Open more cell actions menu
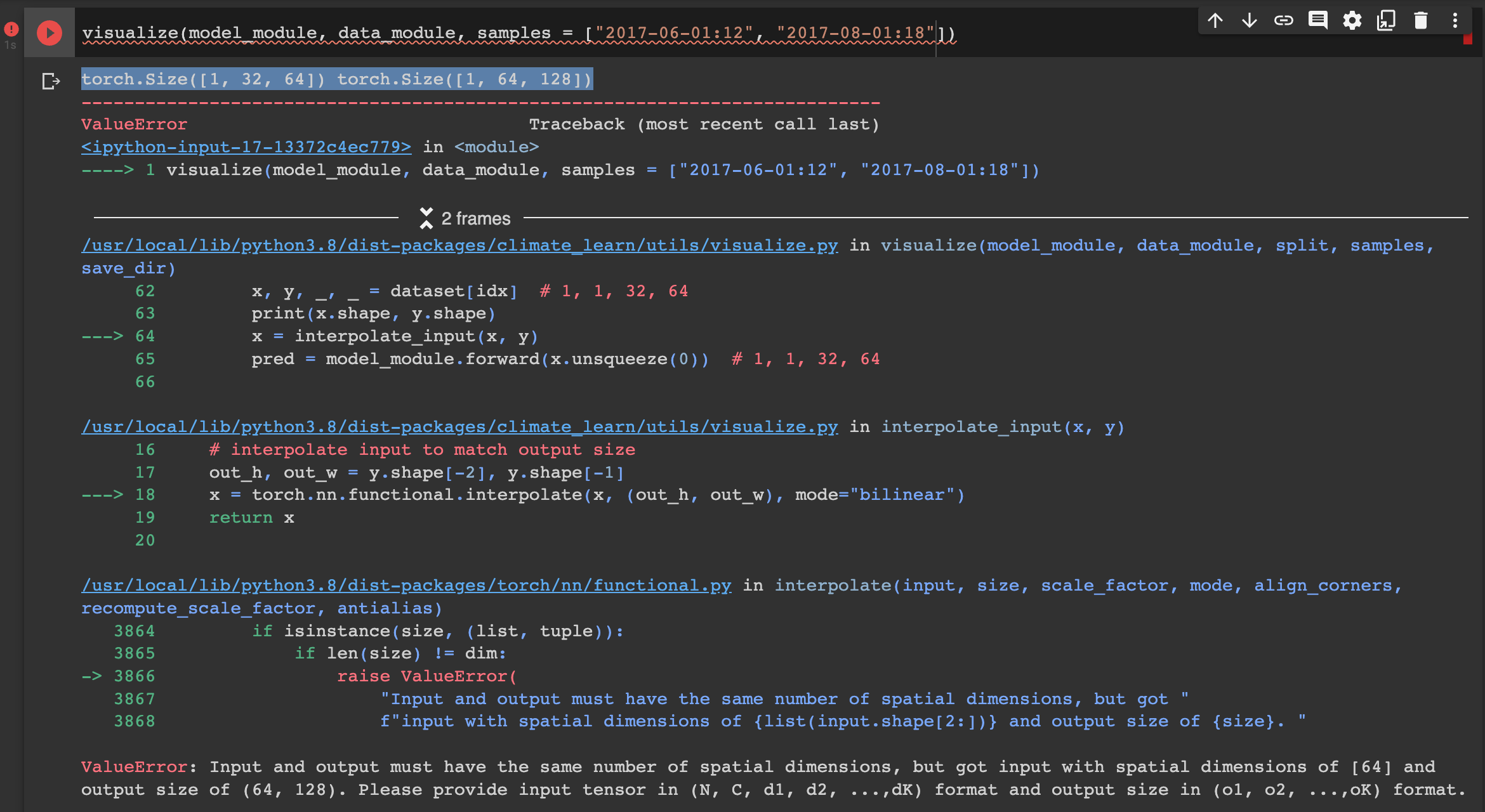The width and height of the screenshot is (1485, 812). pyautogui.click(x=1455, y=21)
